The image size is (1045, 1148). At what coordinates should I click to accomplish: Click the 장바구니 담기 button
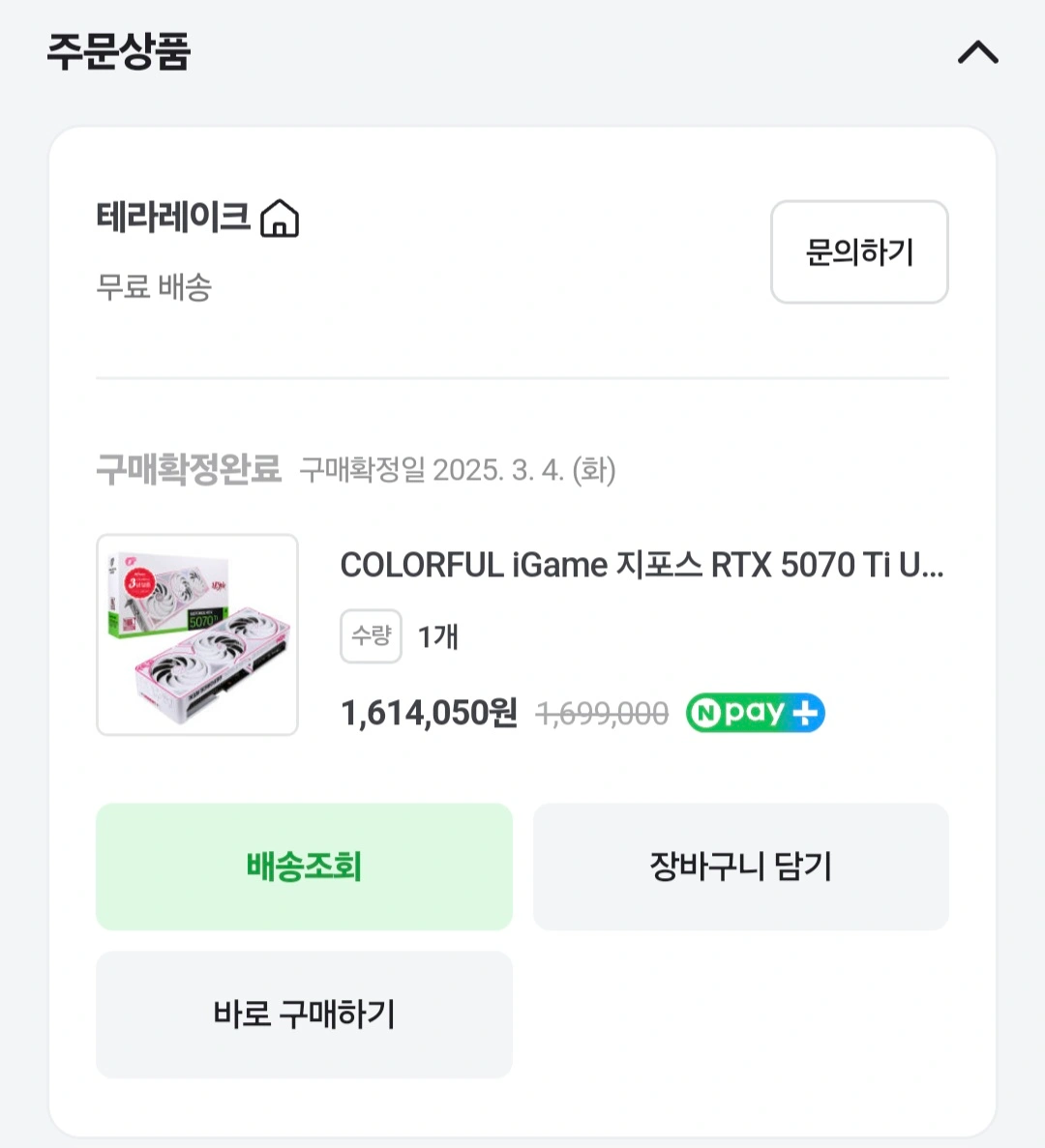pyautogui.click(x=741, y=867)
